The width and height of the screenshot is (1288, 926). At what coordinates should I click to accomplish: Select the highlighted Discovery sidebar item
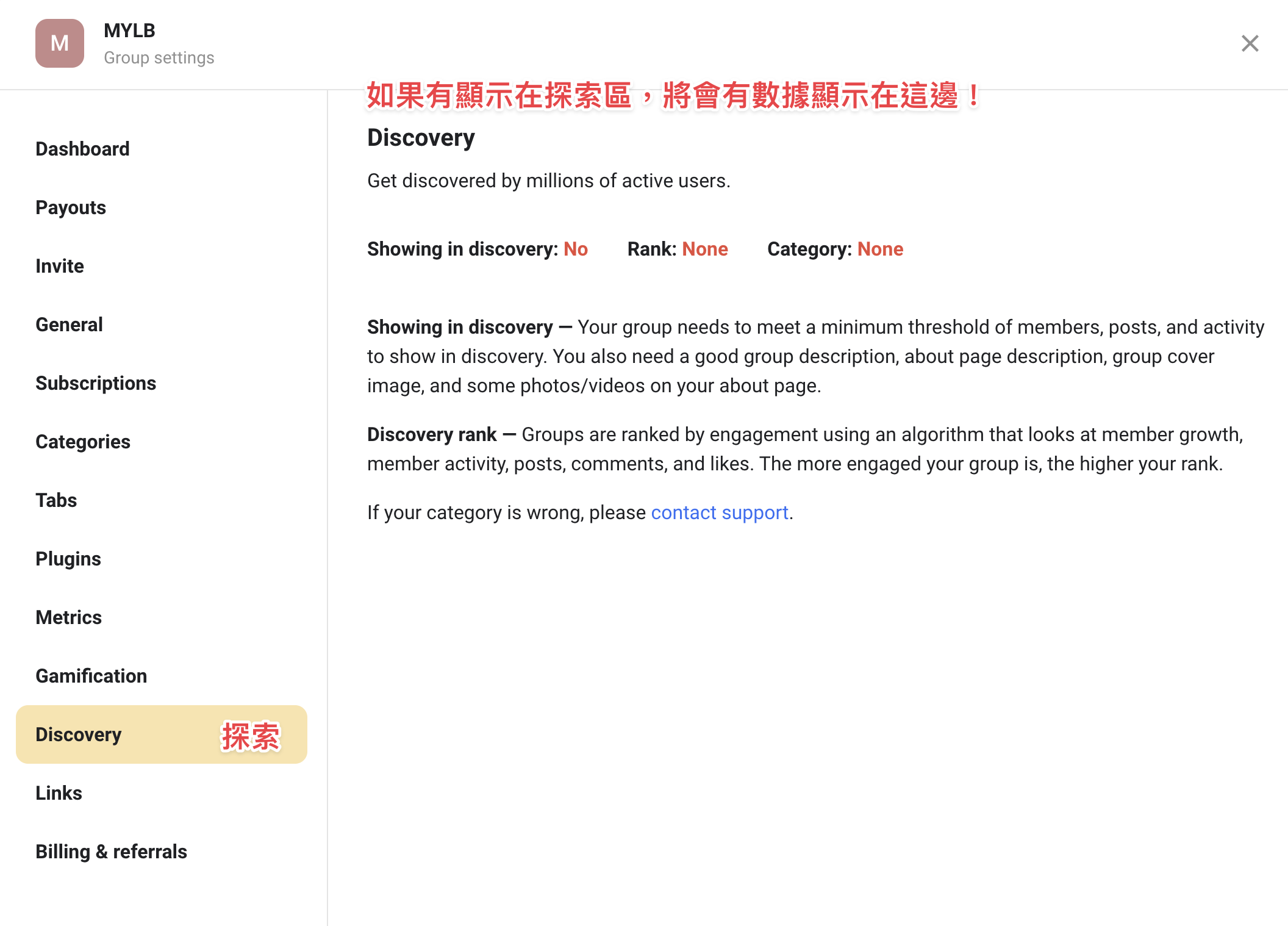[162, 734]
